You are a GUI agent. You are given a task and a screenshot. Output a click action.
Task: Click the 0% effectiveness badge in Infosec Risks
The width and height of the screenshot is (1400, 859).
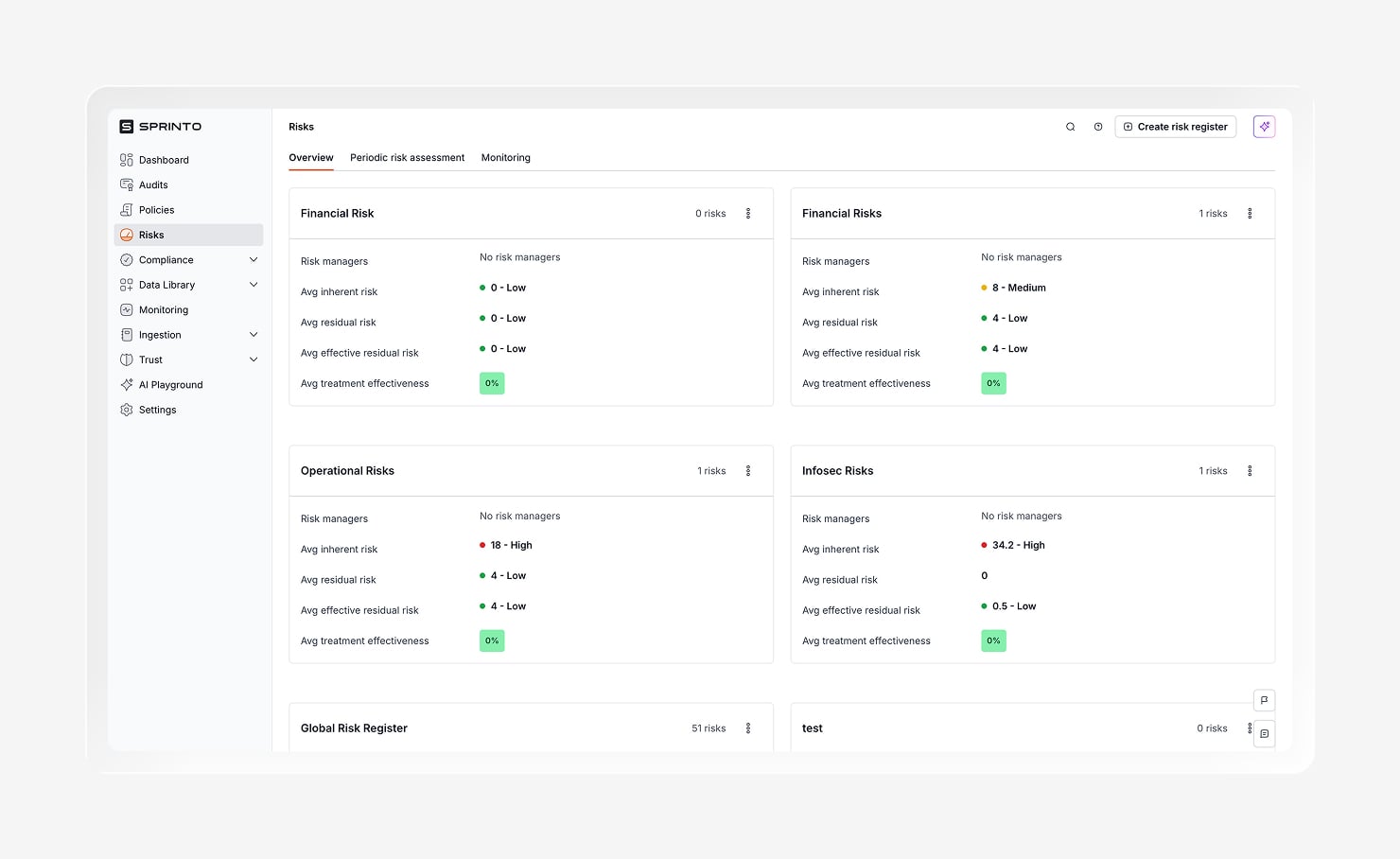coord(993,640)
